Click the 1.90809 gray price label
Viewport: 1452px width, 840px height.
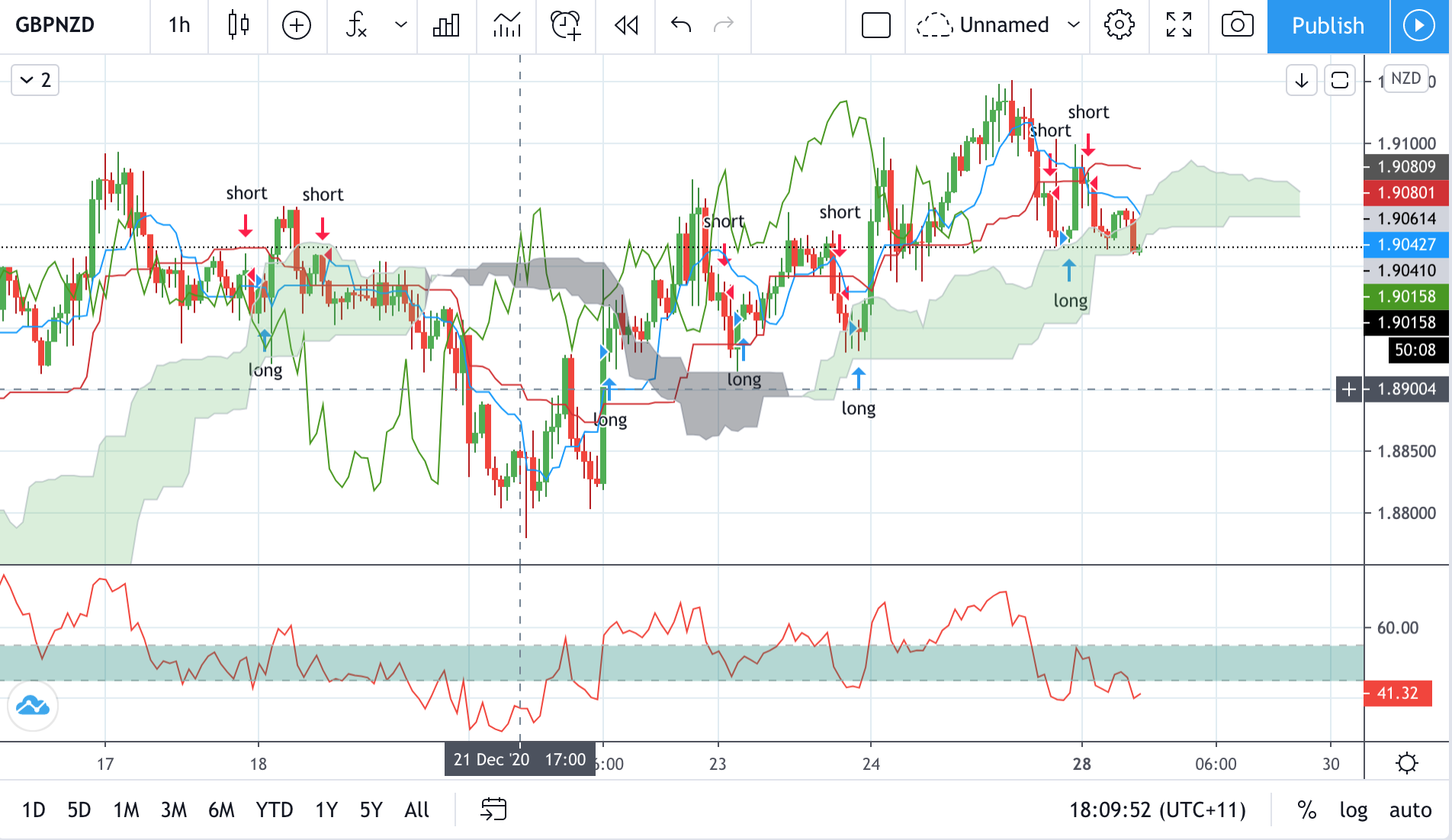1406,167
